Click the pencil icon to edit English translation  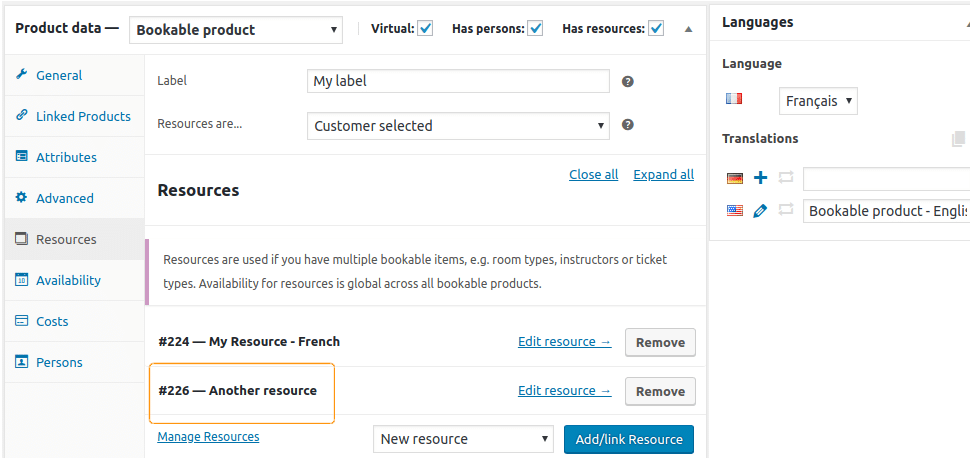pyautogui.click(x=760, y=211)
